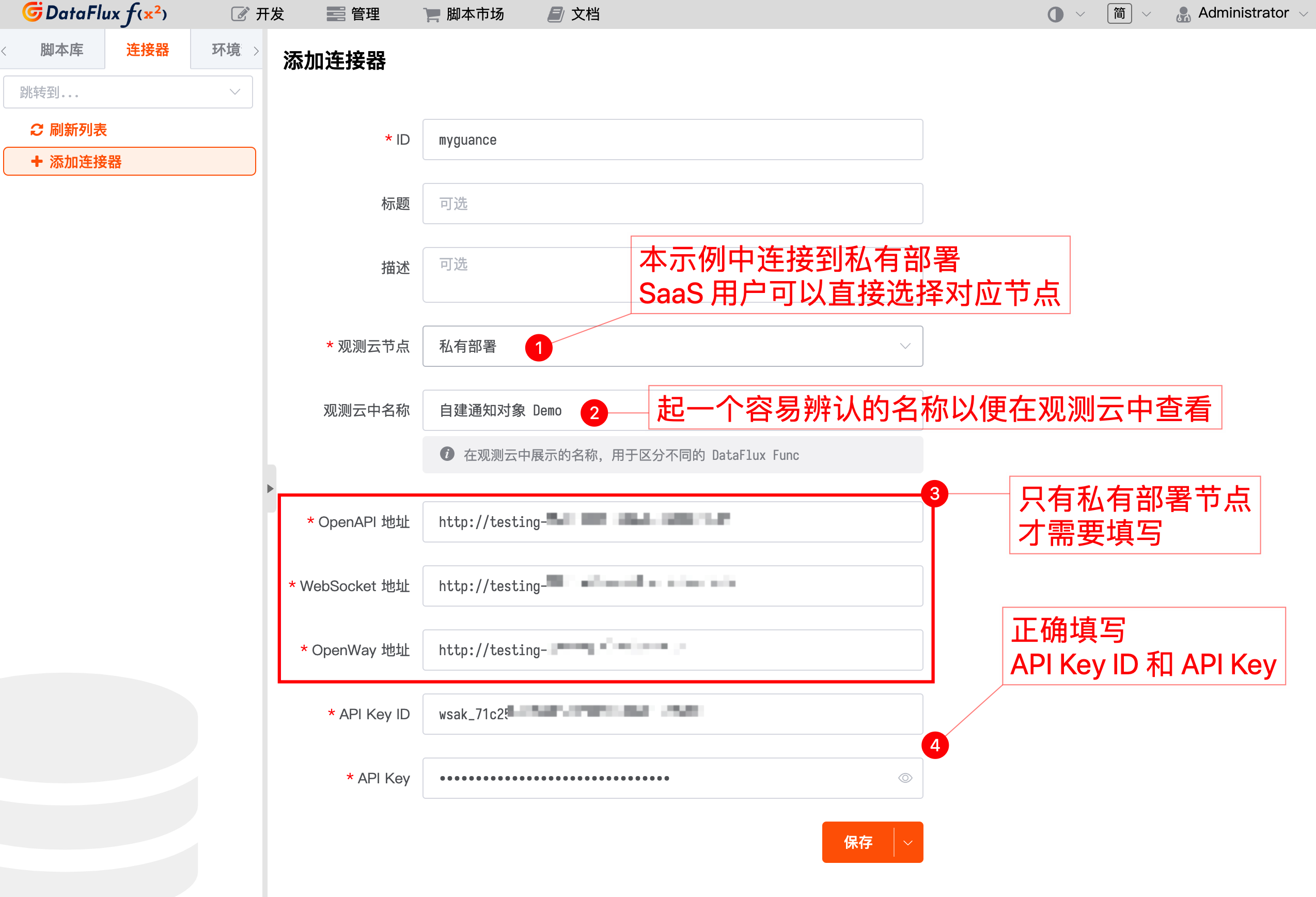Screen dimensions: 1316x897
Task: Click the 添加连接器 page heading
Action: (334, 60)
